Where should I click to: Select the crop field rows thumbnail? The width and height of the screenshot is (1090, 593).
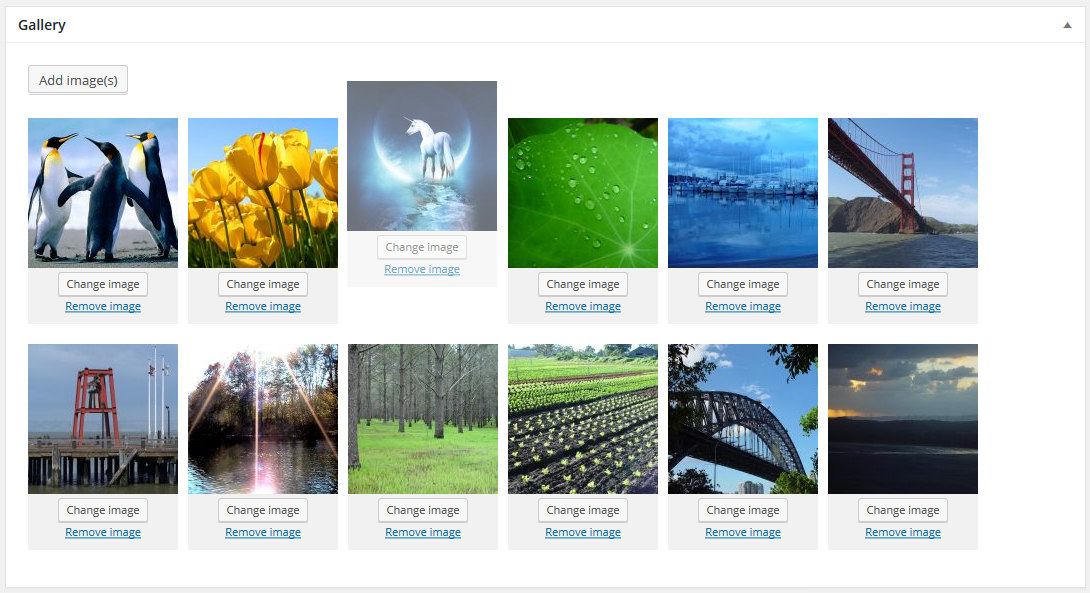583,419
